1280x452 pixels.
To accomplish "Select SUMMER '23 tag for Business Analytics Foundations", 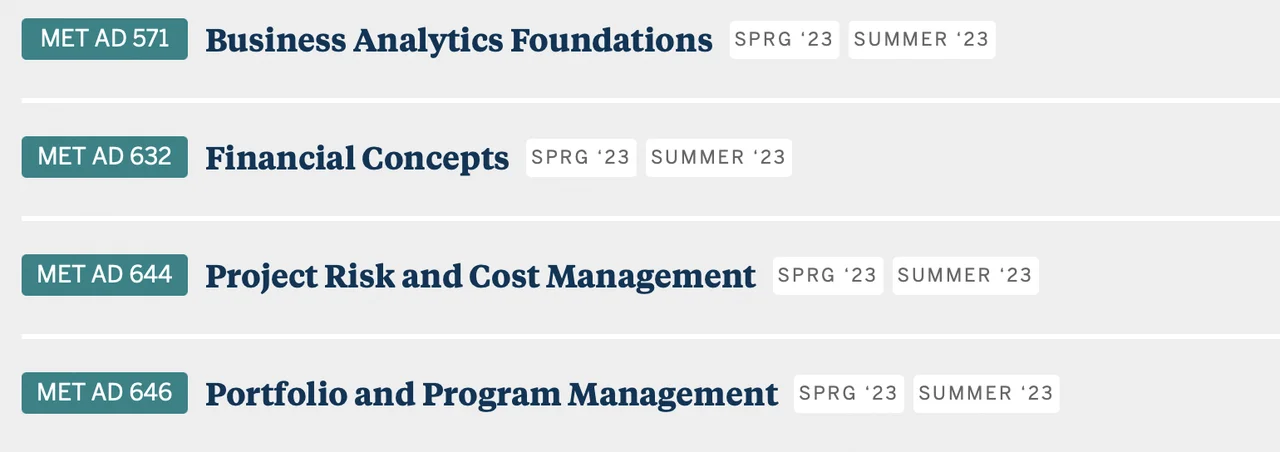I will click(921, 40).
